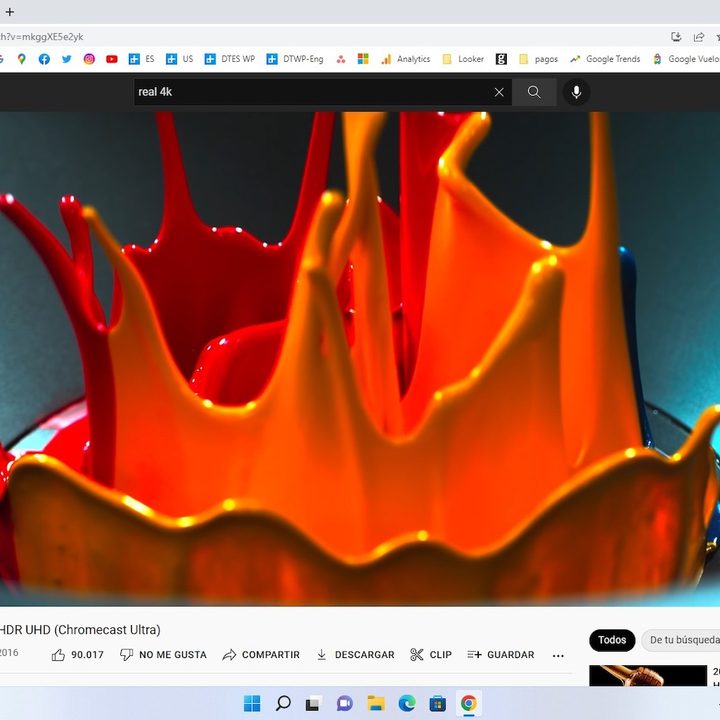Click DESCARGAR to download the video
Viewport: 720px width, 720px height.
pyautogui.click(x=355, y=655)
